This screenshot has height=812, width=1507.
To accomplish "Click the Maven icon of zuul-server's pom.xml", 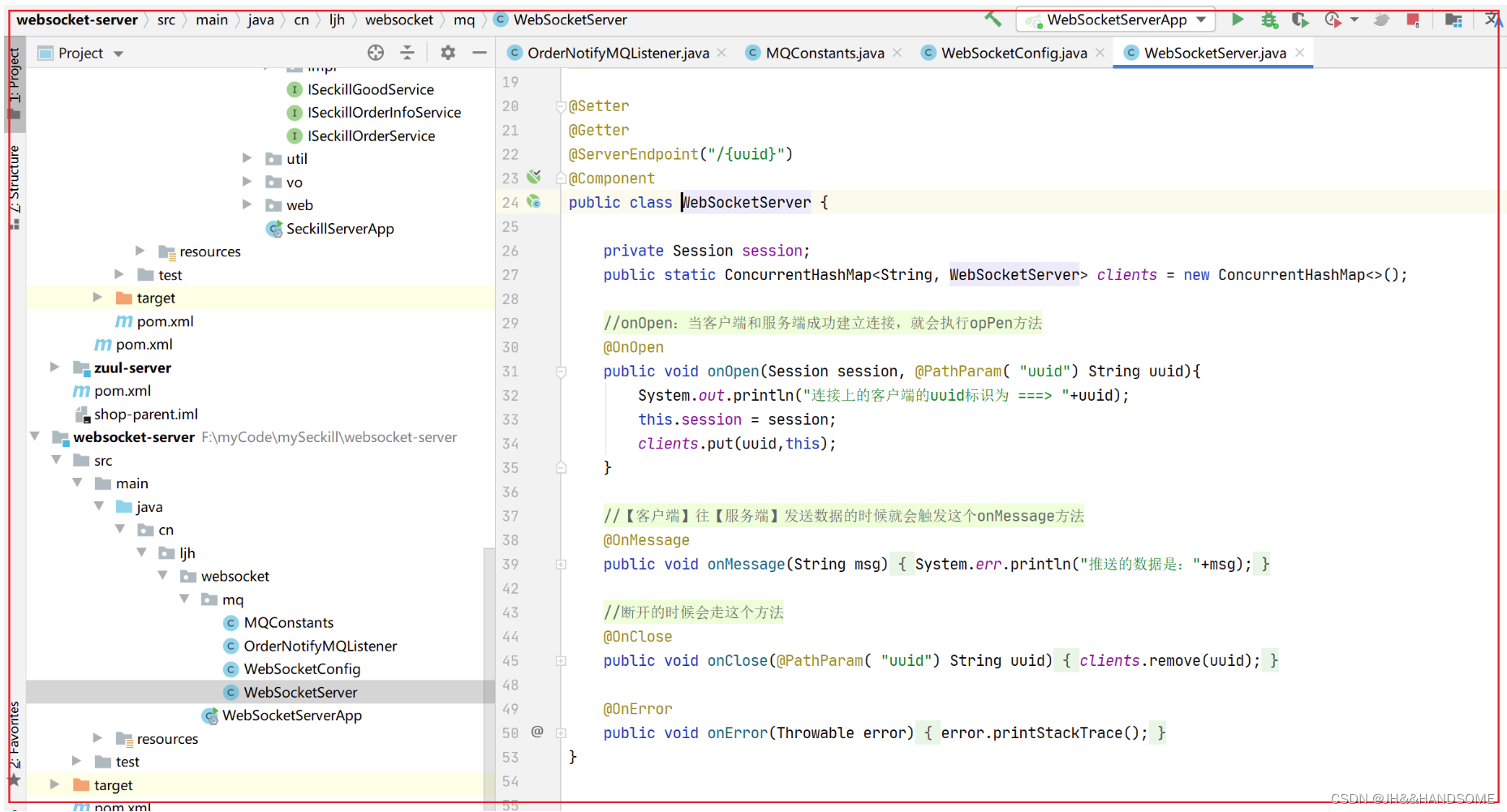I will click(82, 391).
